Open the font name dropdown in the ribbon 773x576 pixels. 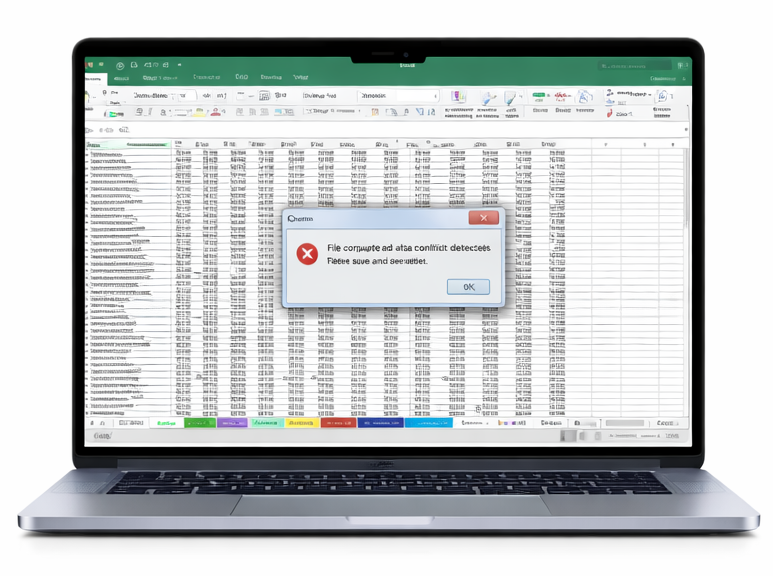click(150, 96)
